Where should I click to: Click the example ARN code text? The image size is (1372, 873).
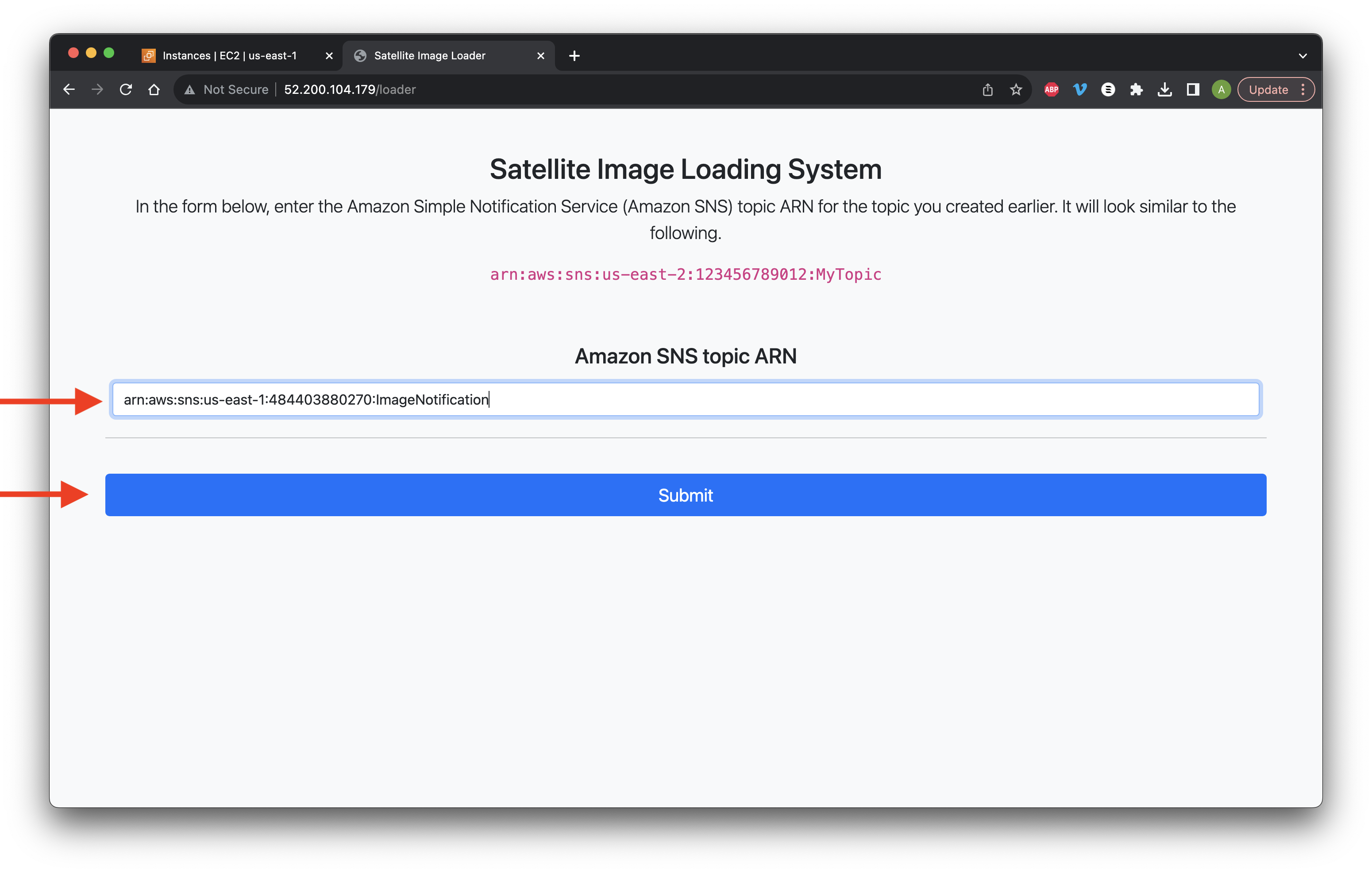(686, 274)
